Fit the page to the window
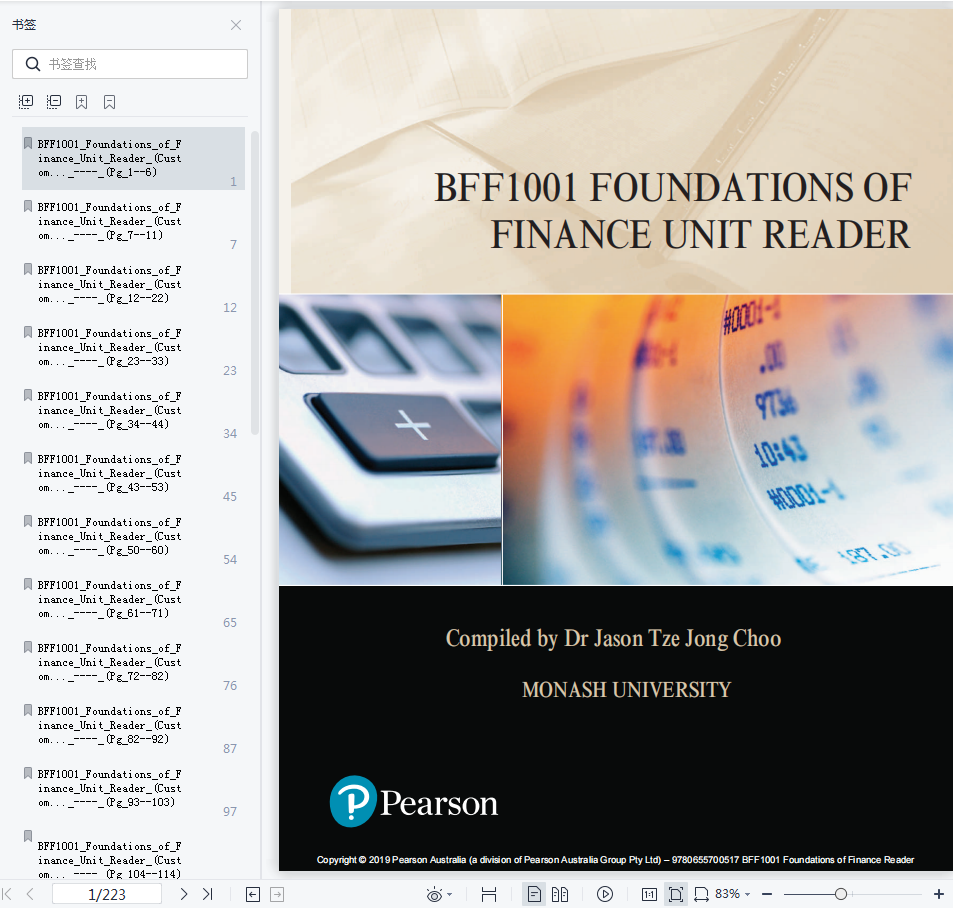Image resolution: width=953 pixels, height=908 pixels. [x=676, y=894]
